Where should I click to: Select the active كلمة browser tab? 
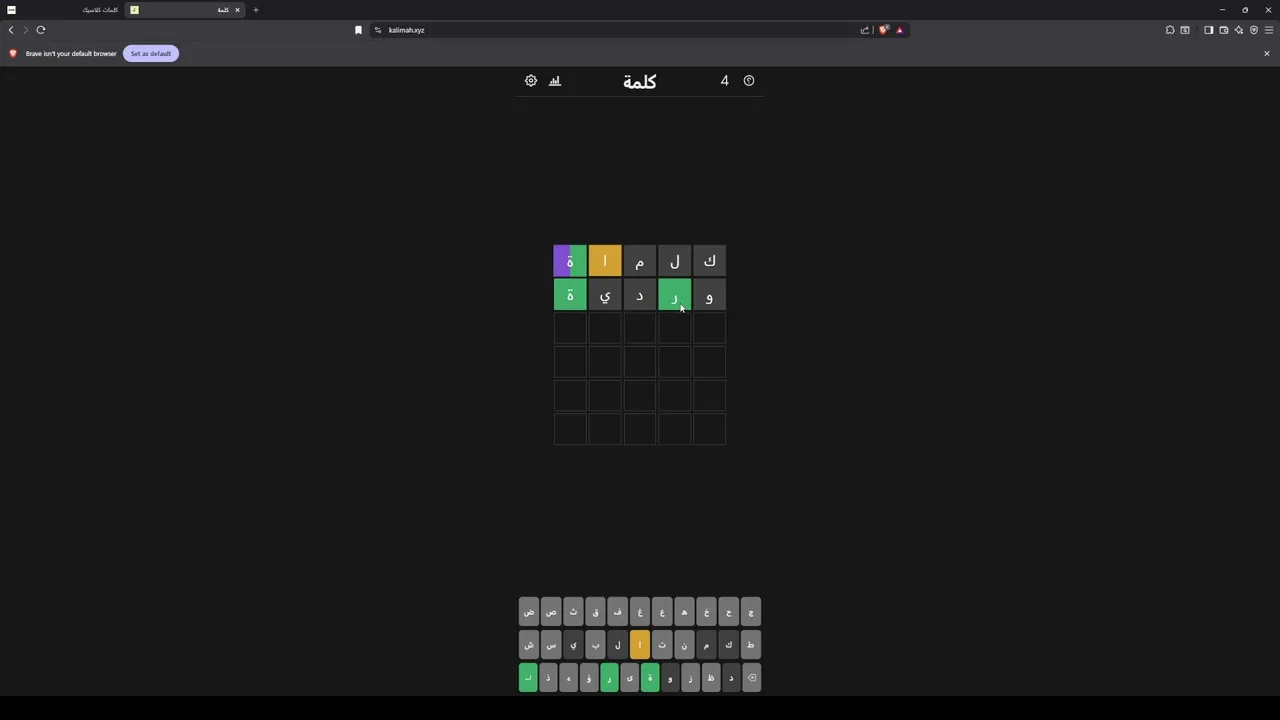pos(185,10)
